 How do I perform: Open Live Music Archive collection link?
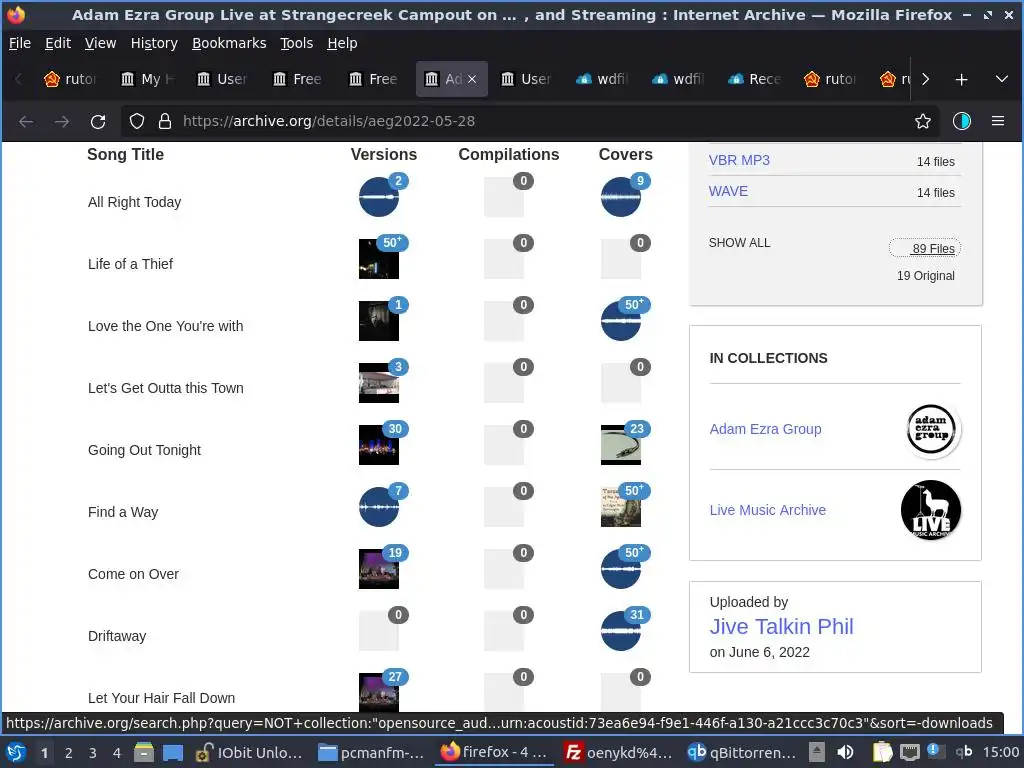(x=767, y=510)
